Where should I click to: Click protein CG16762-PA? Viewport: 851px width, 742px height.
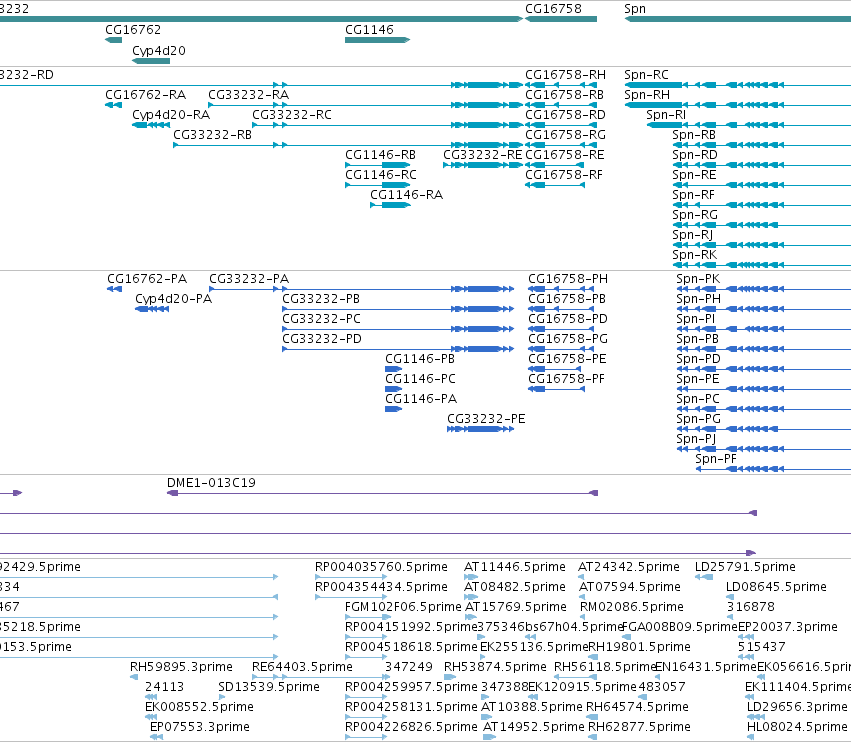coord(147,279)
